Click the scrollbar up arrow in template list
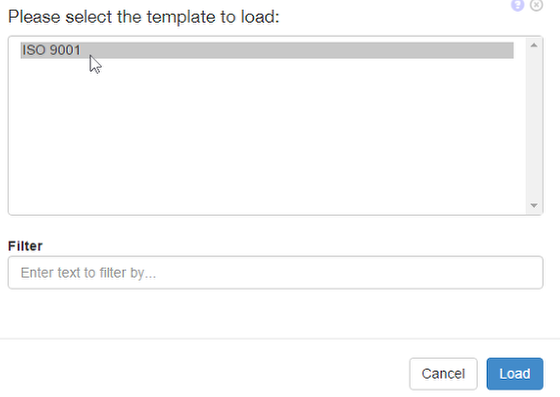 click(534, 45)
